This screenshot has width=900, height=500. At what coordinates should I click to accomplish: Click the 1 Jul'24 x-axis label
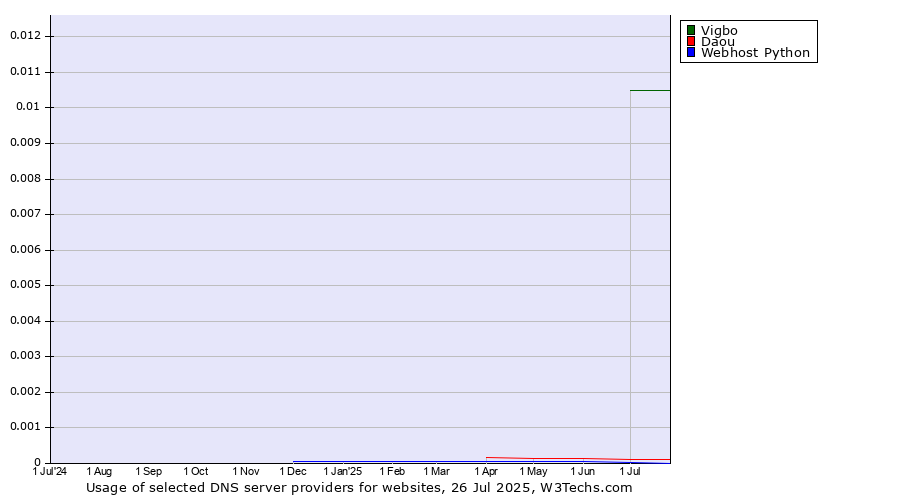50,471
